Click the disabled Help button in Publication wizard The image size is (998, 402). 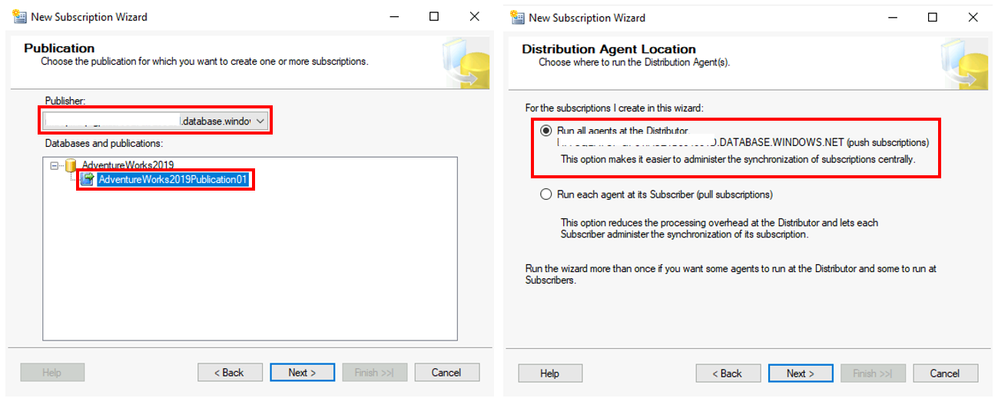click(52, 373)
